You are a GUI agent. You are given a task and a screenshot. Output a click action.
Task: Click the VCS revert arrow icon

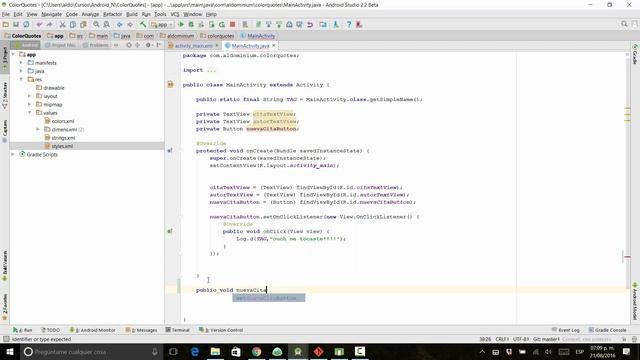310,24
